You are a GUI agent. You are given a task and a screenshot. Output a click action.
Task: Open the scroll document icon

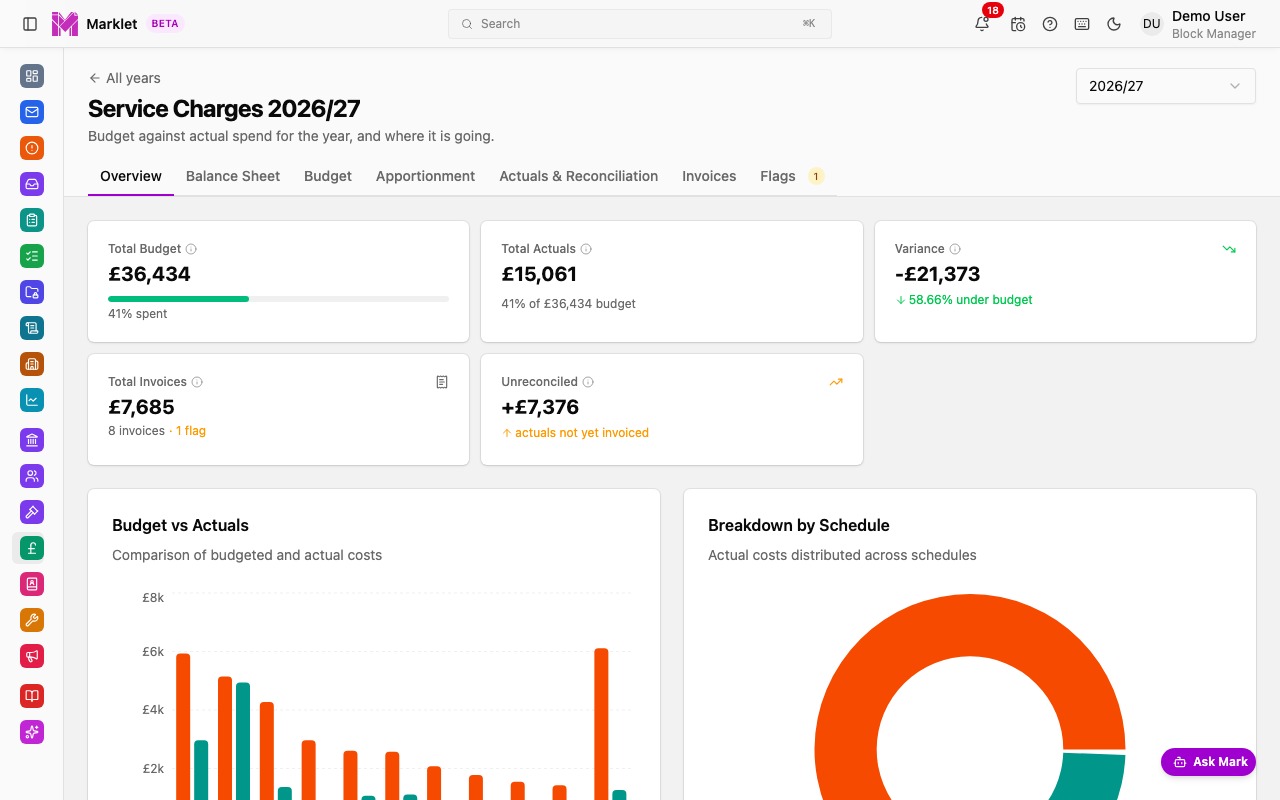[32, 328]
